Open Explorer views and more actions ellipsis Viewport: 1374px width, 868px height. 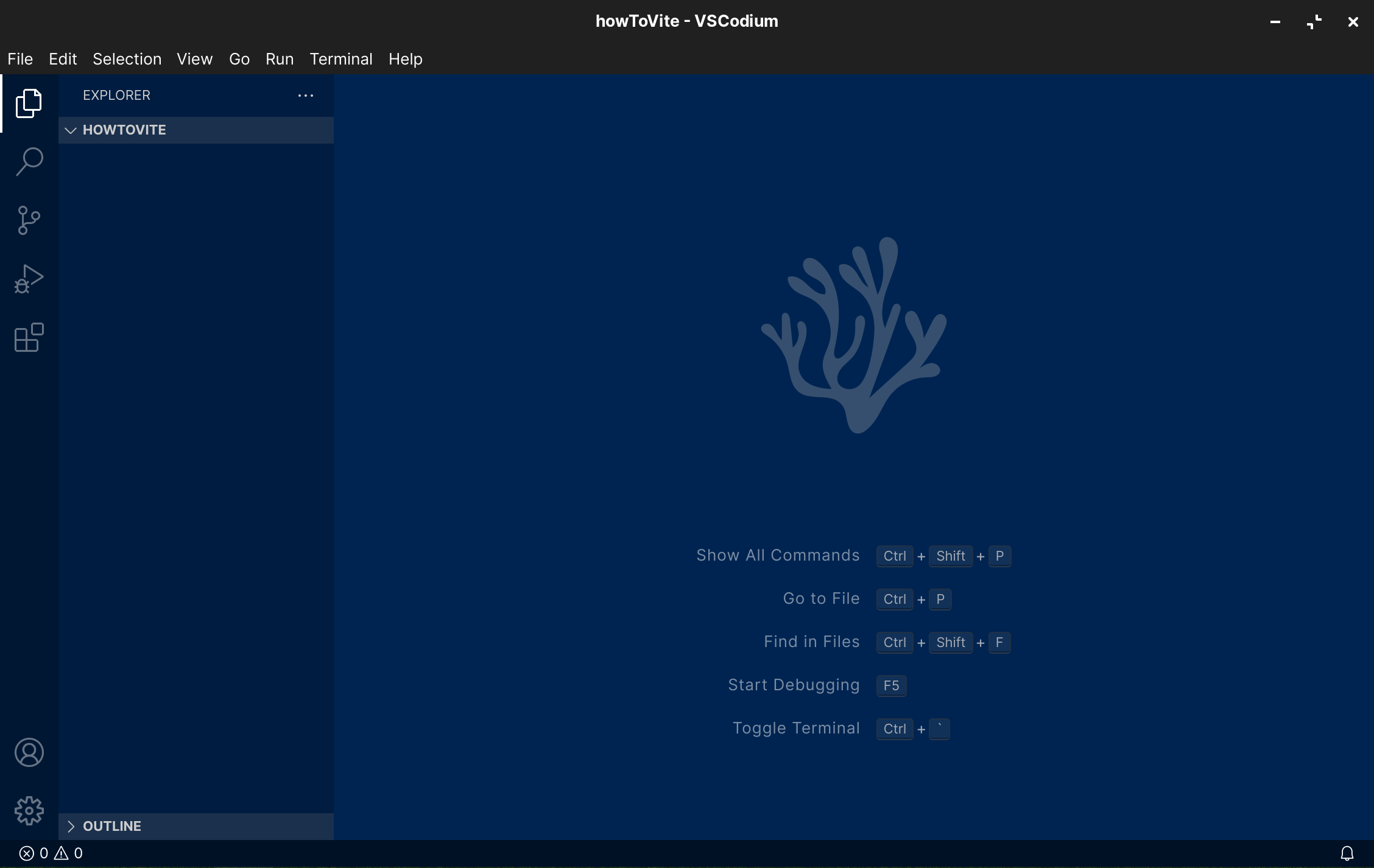pyautogui.click(x=305, y=96)
